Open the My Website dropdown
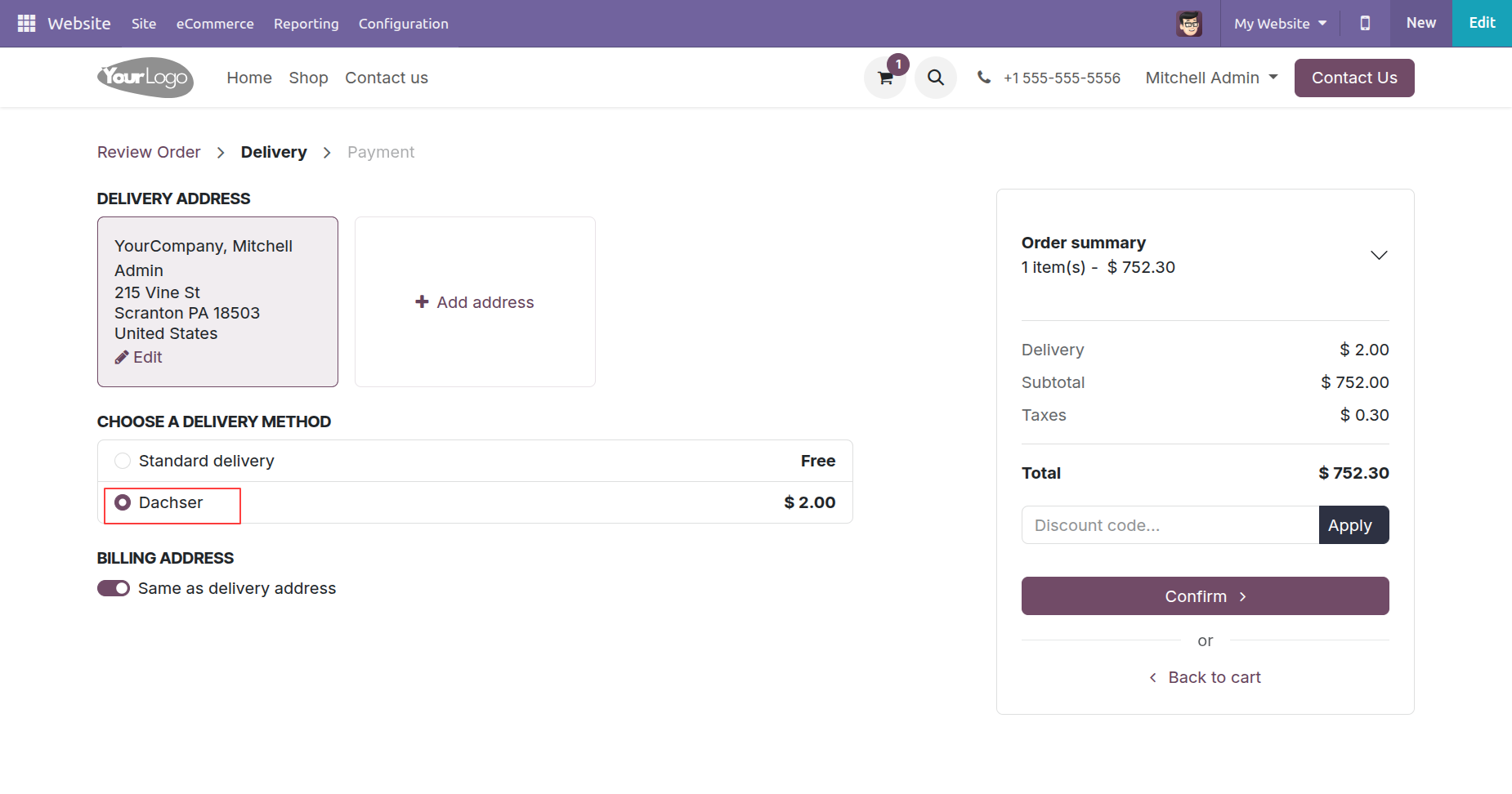The image size is (1512, 794). click(x=1280, y=24)
